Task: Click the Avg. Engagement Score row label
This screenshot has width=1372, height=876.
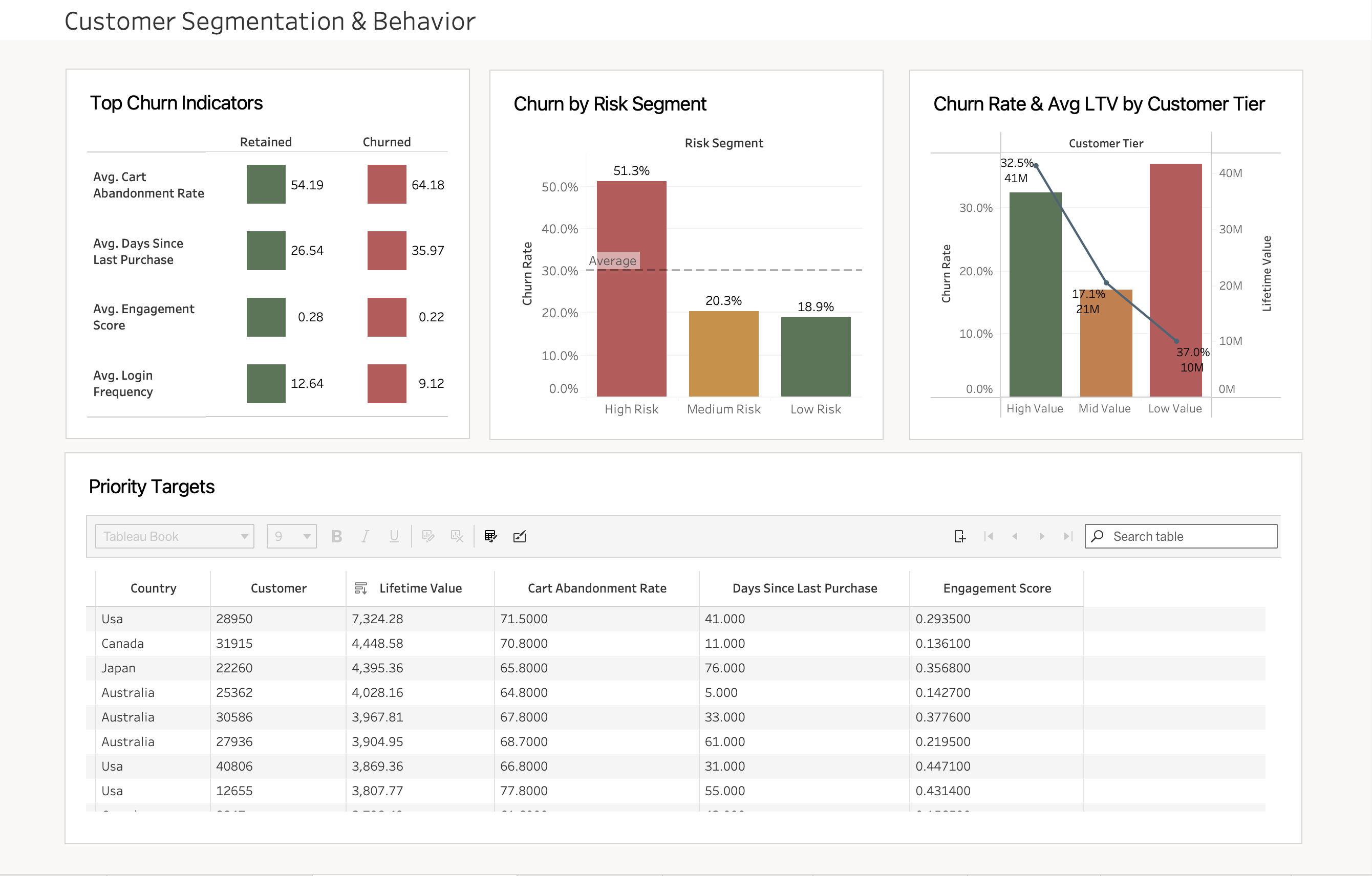Action: [143, 317]
